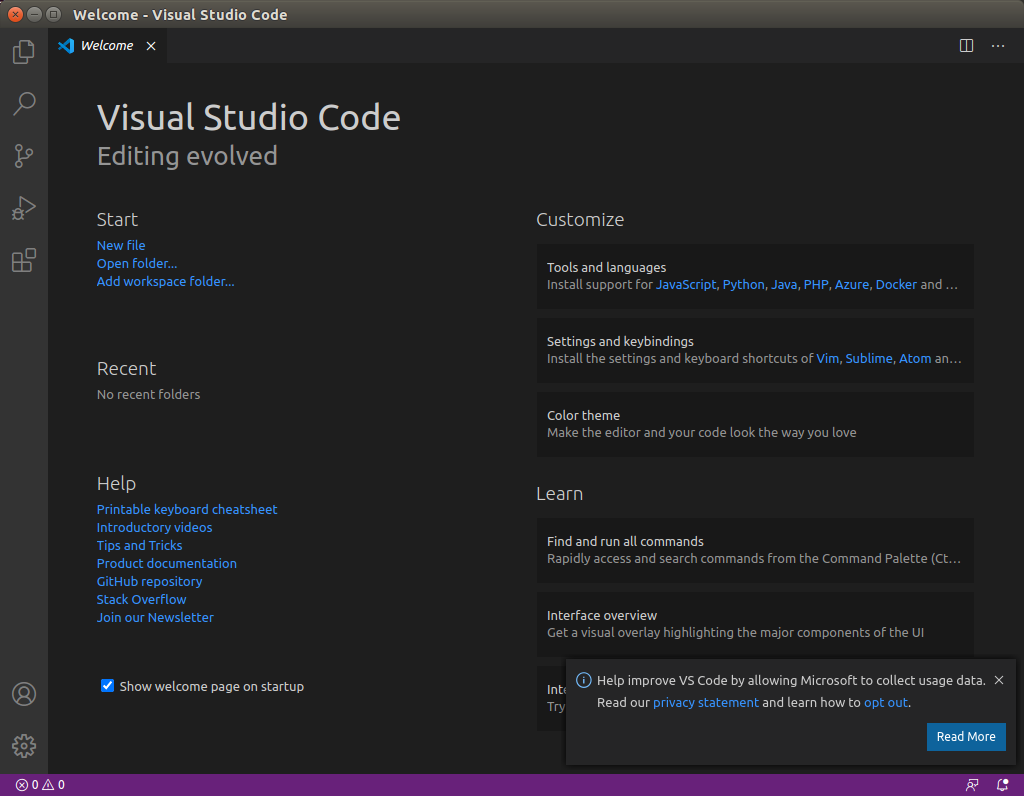1024x796 pixels.
Task: Select the Welcome tab
Action: pyautogui.click(x=106, y=46)
